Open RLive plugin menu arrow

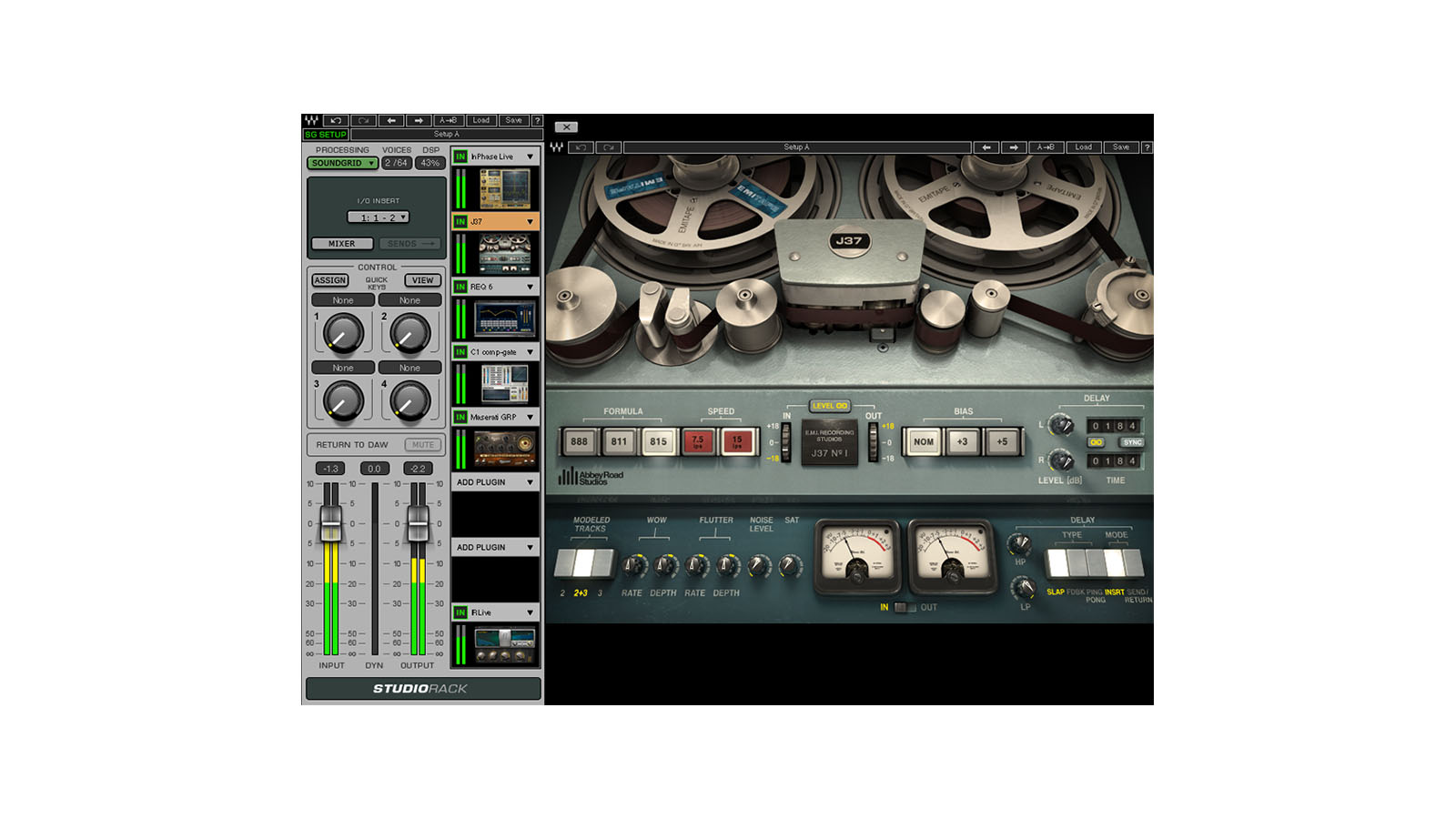(530, 612)
